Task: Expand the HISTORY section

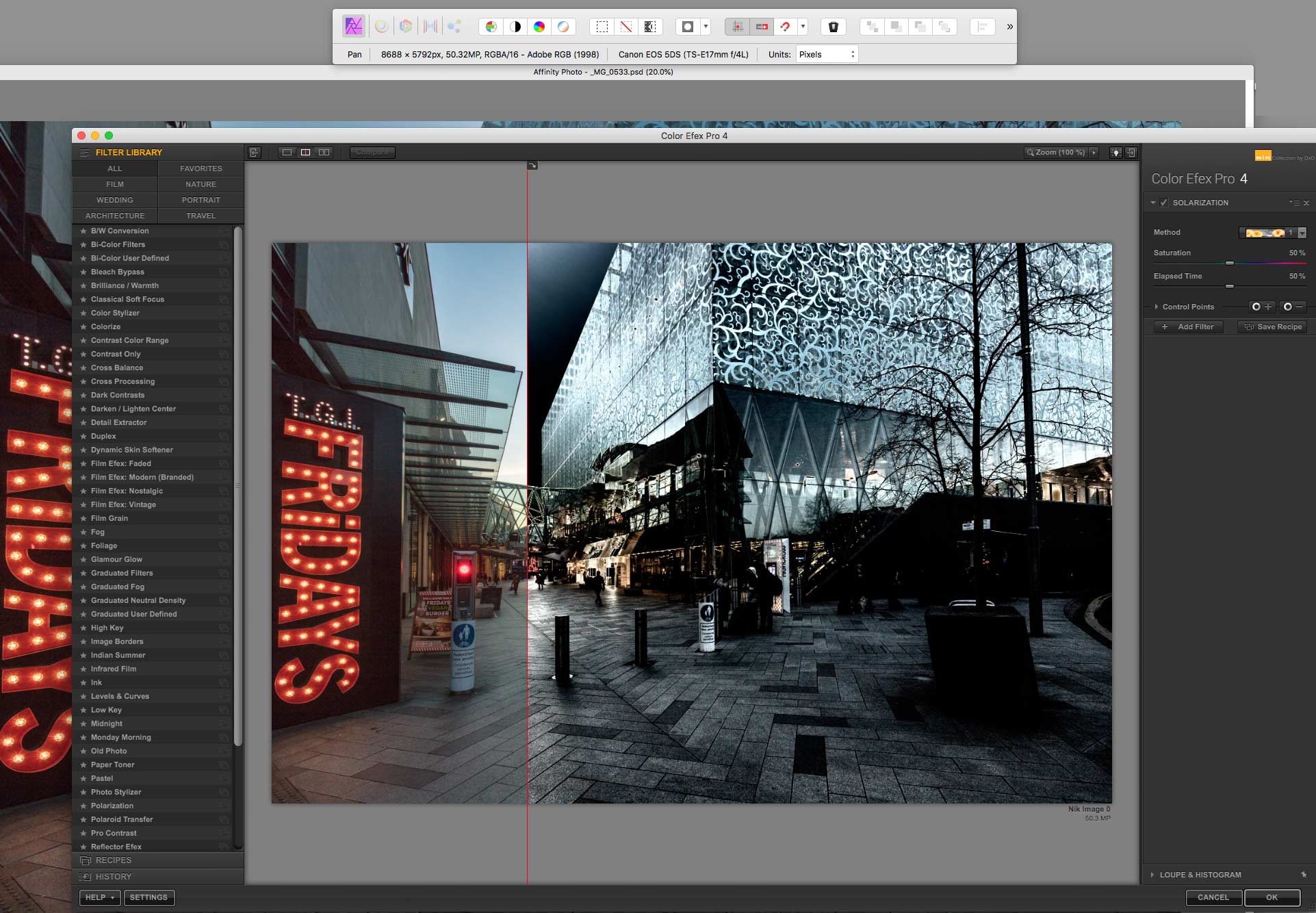Action: [158, 877]
